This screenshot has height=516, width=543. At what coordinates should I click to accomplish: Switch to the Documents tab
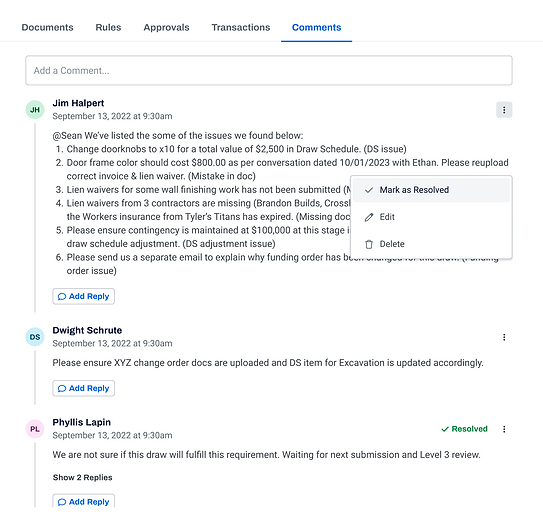click(47, 27)
